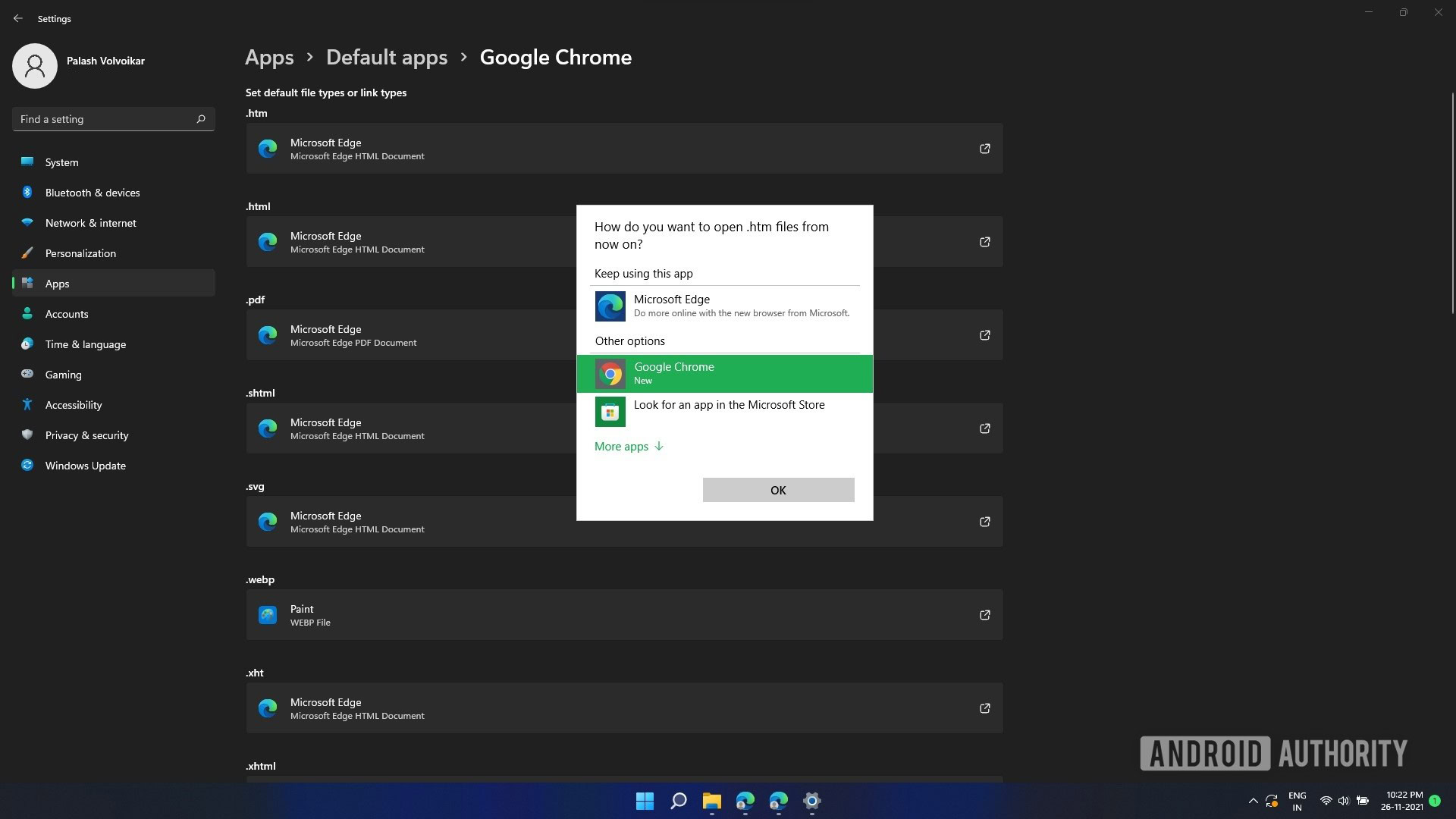Click the Gaming controller icon

tap(27, 374)
